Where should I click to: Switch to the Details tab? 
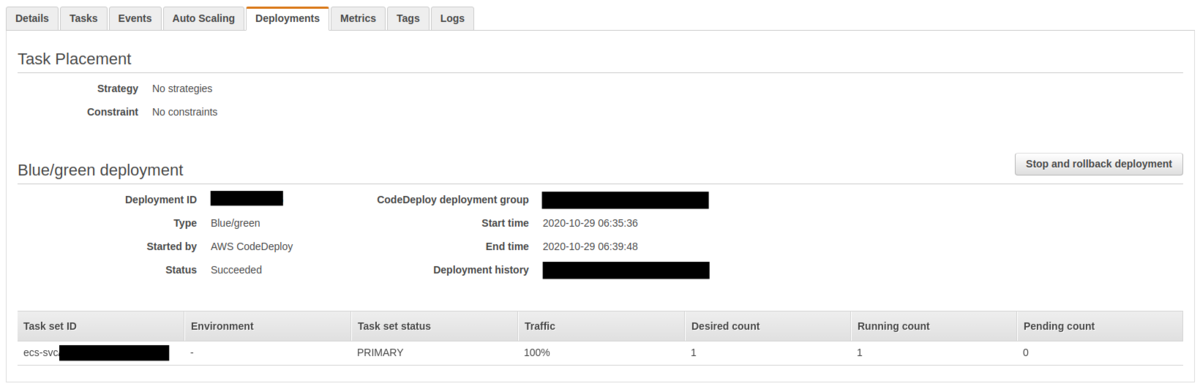click(x=32, y=18)
